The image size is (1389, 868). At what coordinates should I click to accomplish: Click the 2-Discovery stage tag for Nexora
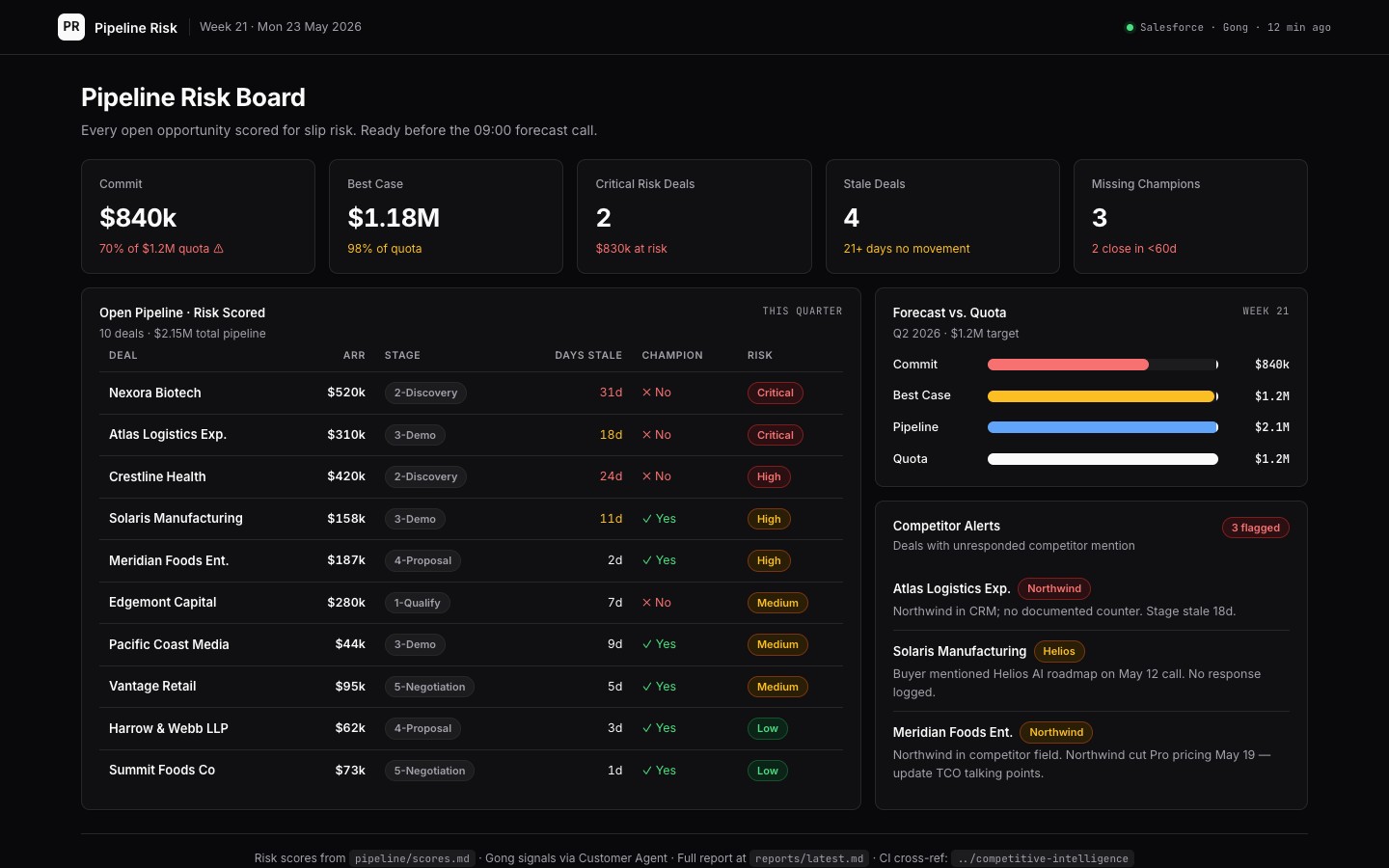[x=425, y=393]
